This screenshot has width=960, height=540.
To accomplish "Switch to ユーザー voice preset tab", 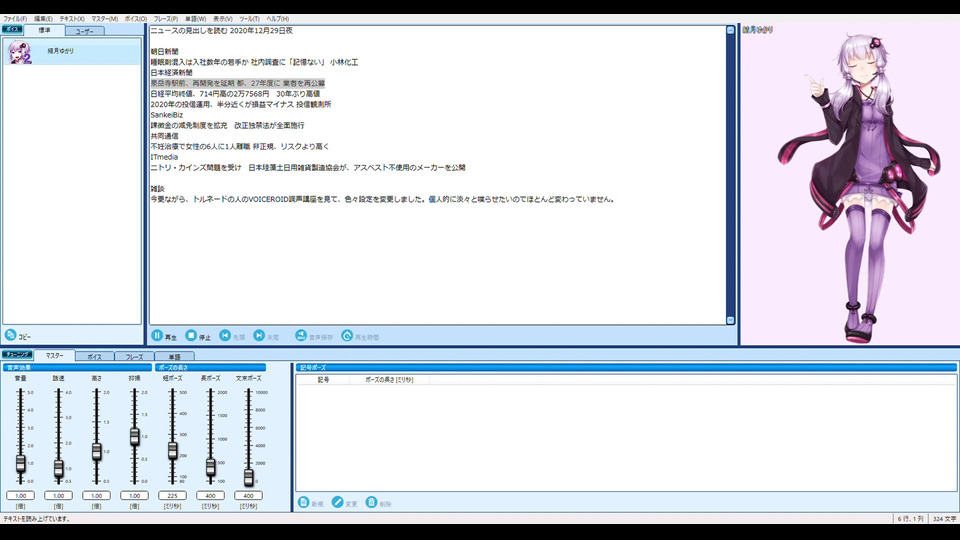I will pos(84,31).
